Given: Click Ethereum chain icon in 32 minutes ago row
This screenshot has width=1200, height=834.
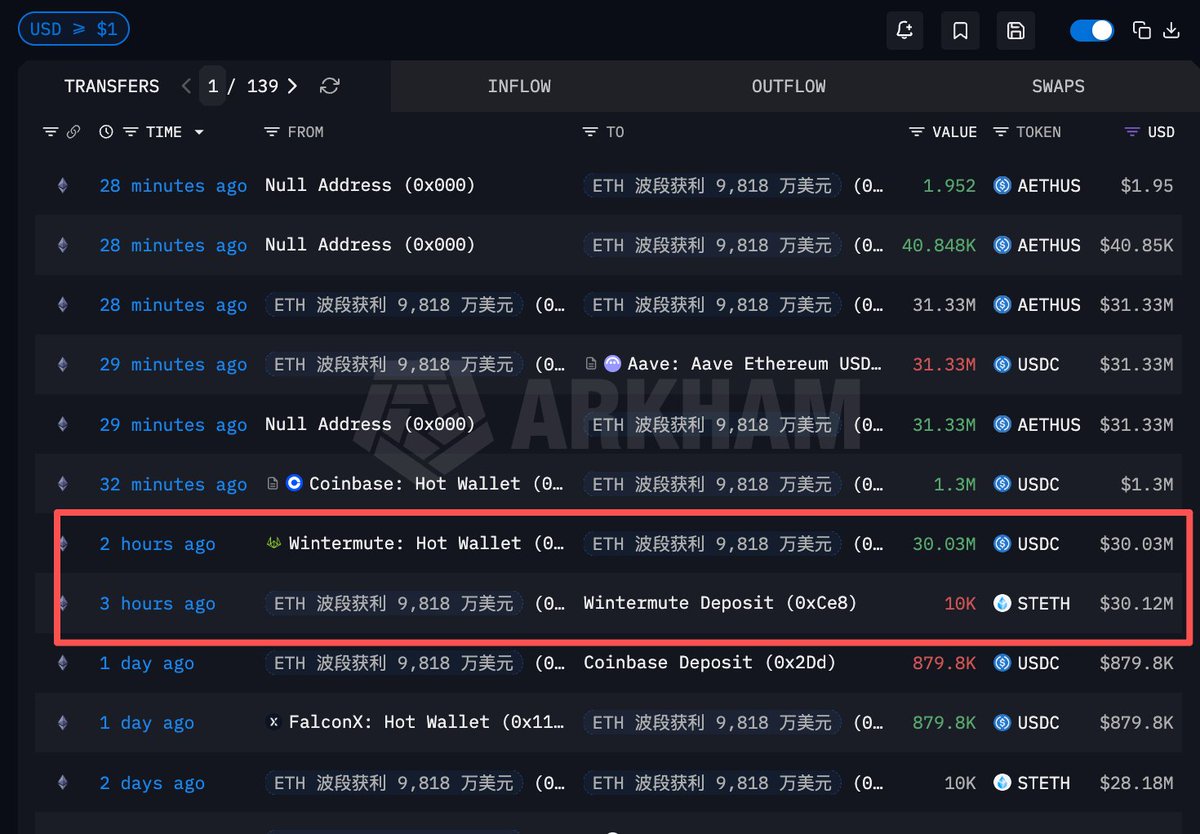Looking at the screenshot, I should (x=62, y=484).
